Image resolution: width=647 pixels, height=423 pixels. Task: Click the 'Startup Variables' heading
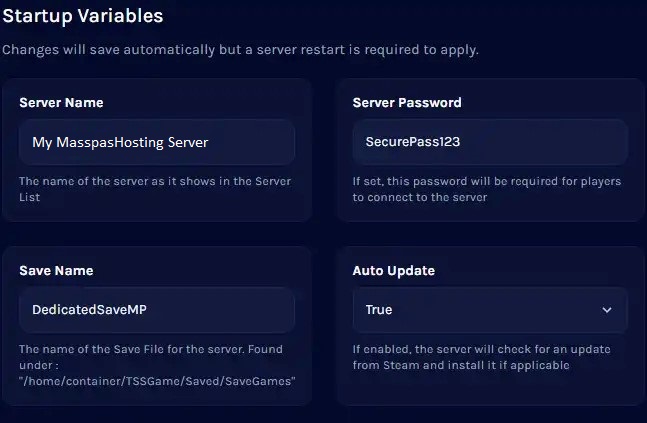(x=83, y=16)
